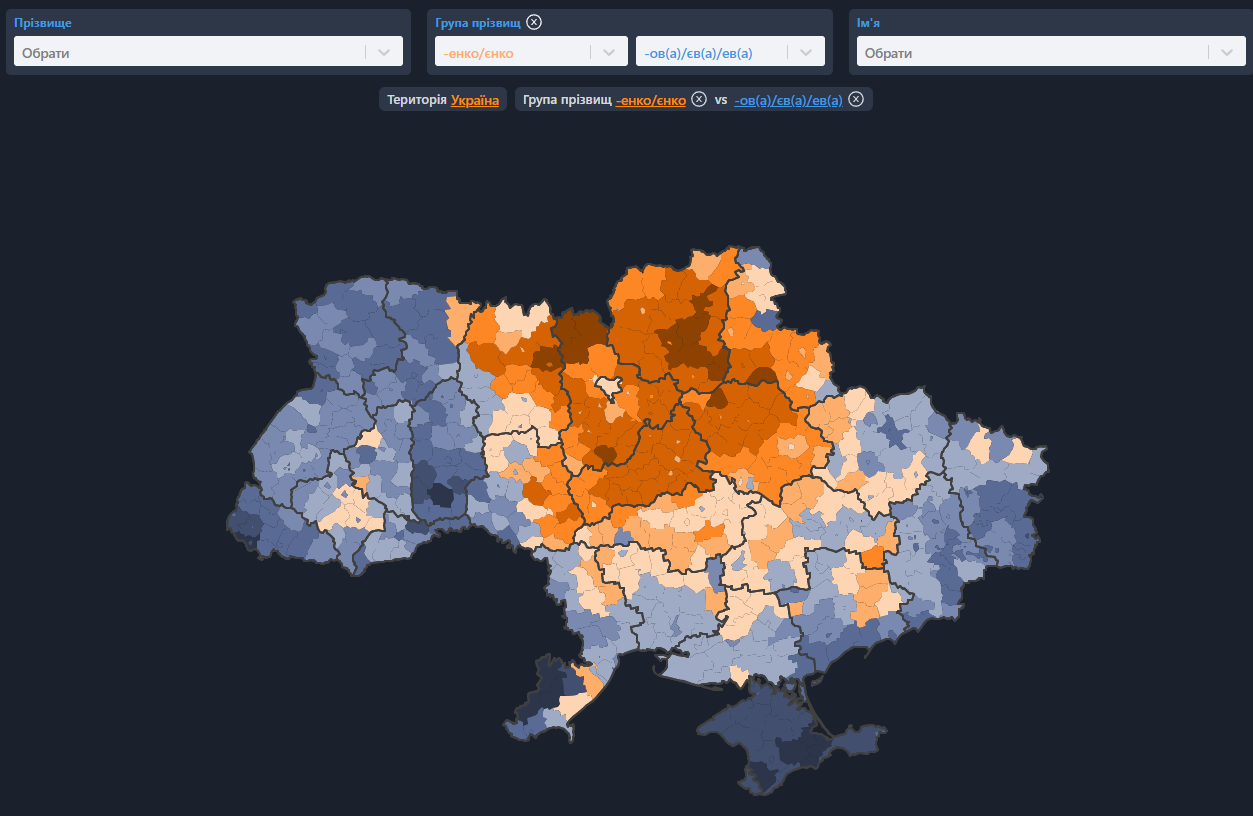Click the X icon next to "-енко/єнко" tag

pyautogui.click(x=698, y=99)
